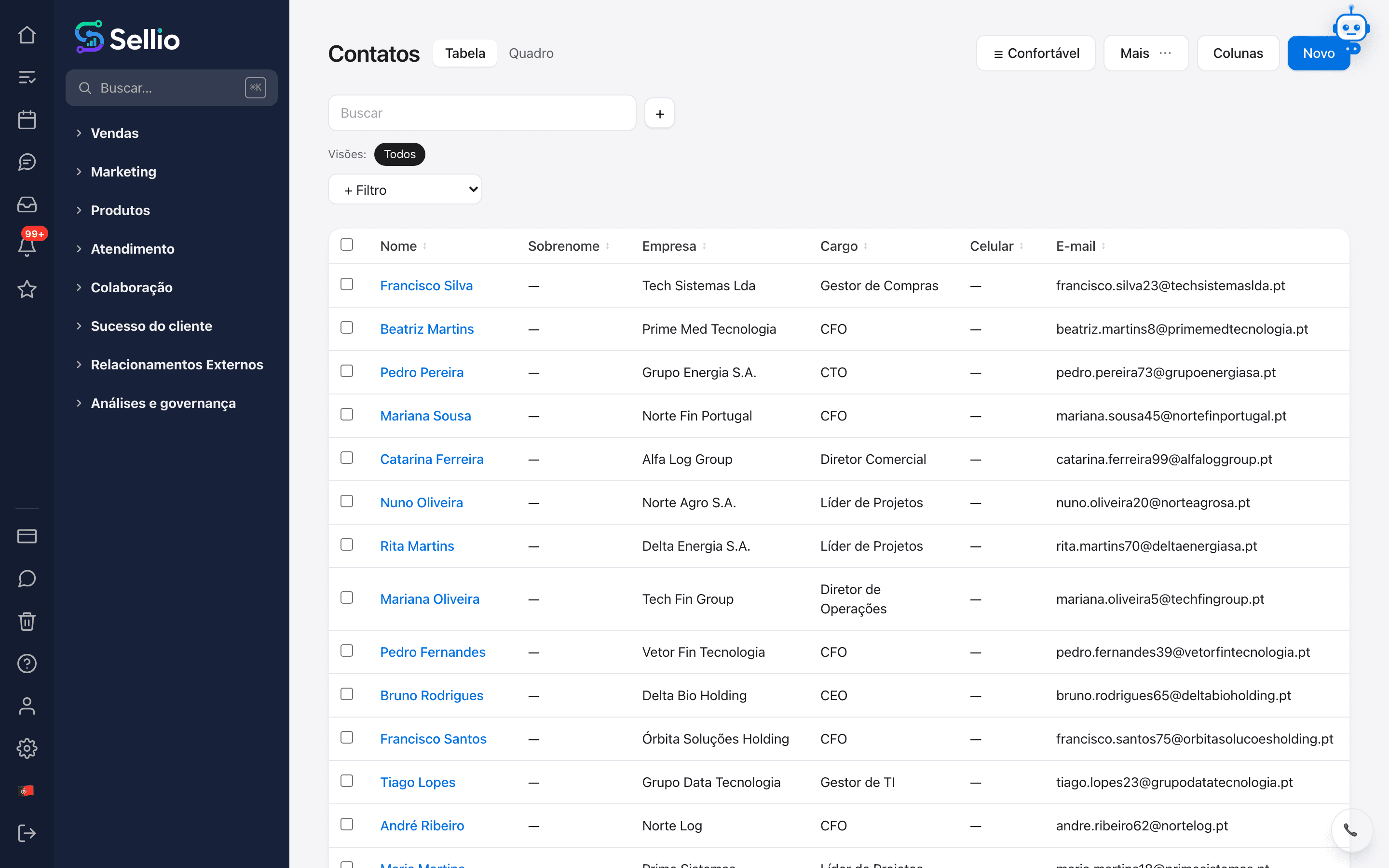Open contact Tiago Lopes
The height and width of the screenshot is (868, 1389).
point(417,783)
